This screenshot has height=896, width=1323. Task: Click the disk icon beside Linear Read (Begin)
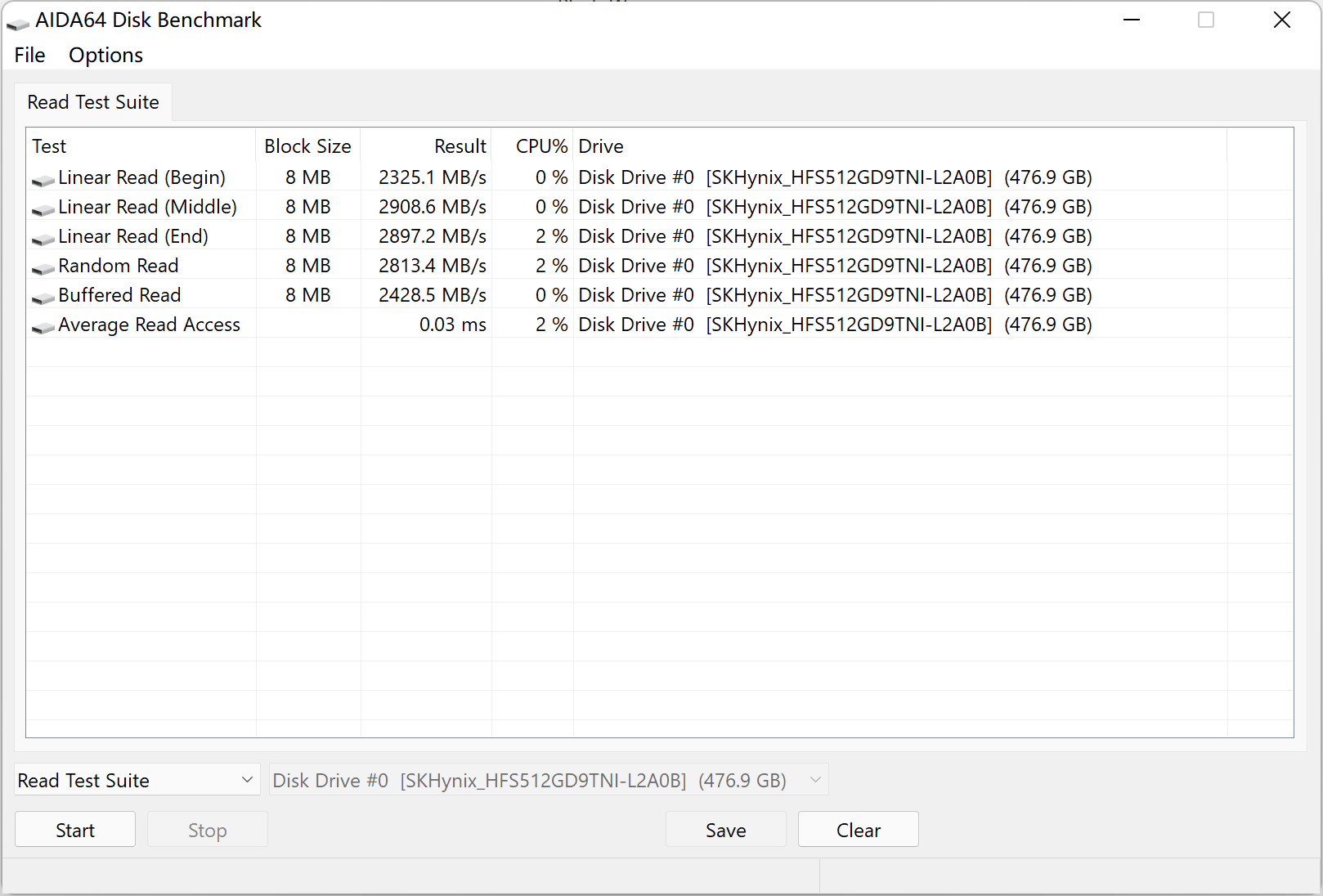(43, 179)
